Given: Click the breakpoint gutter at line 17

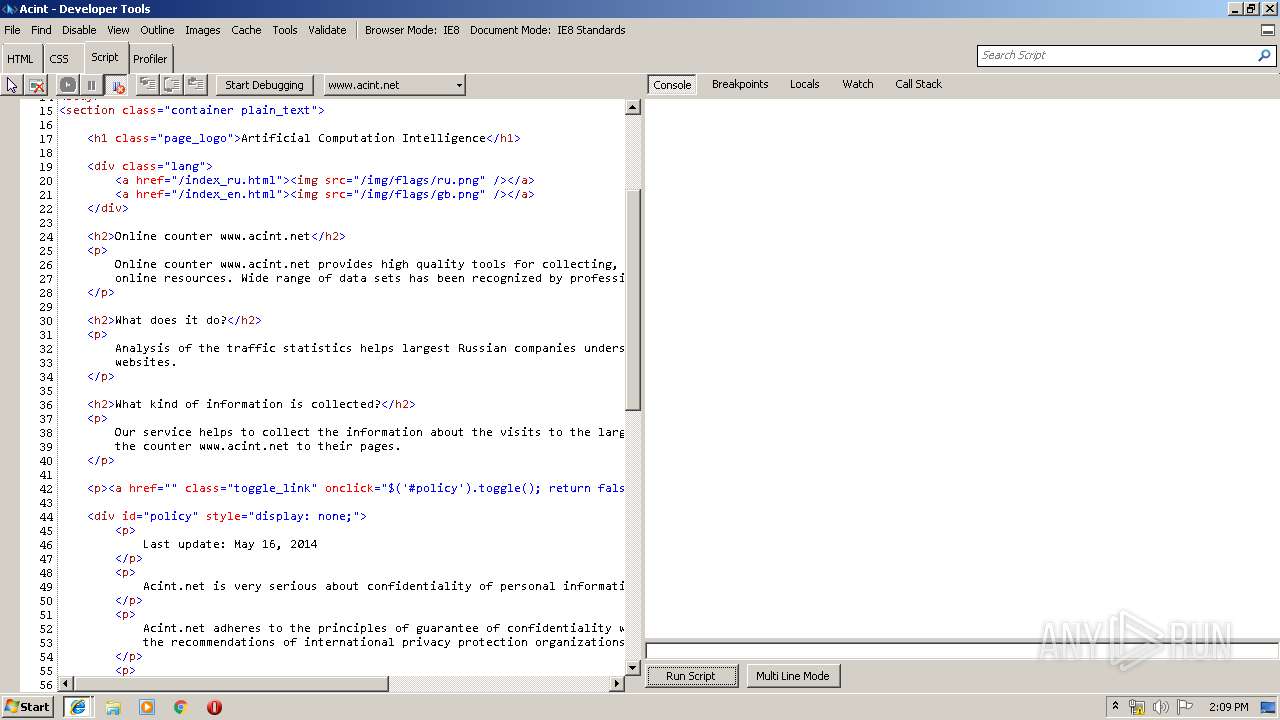Looking at the screenshot, I should coord(10,138).
